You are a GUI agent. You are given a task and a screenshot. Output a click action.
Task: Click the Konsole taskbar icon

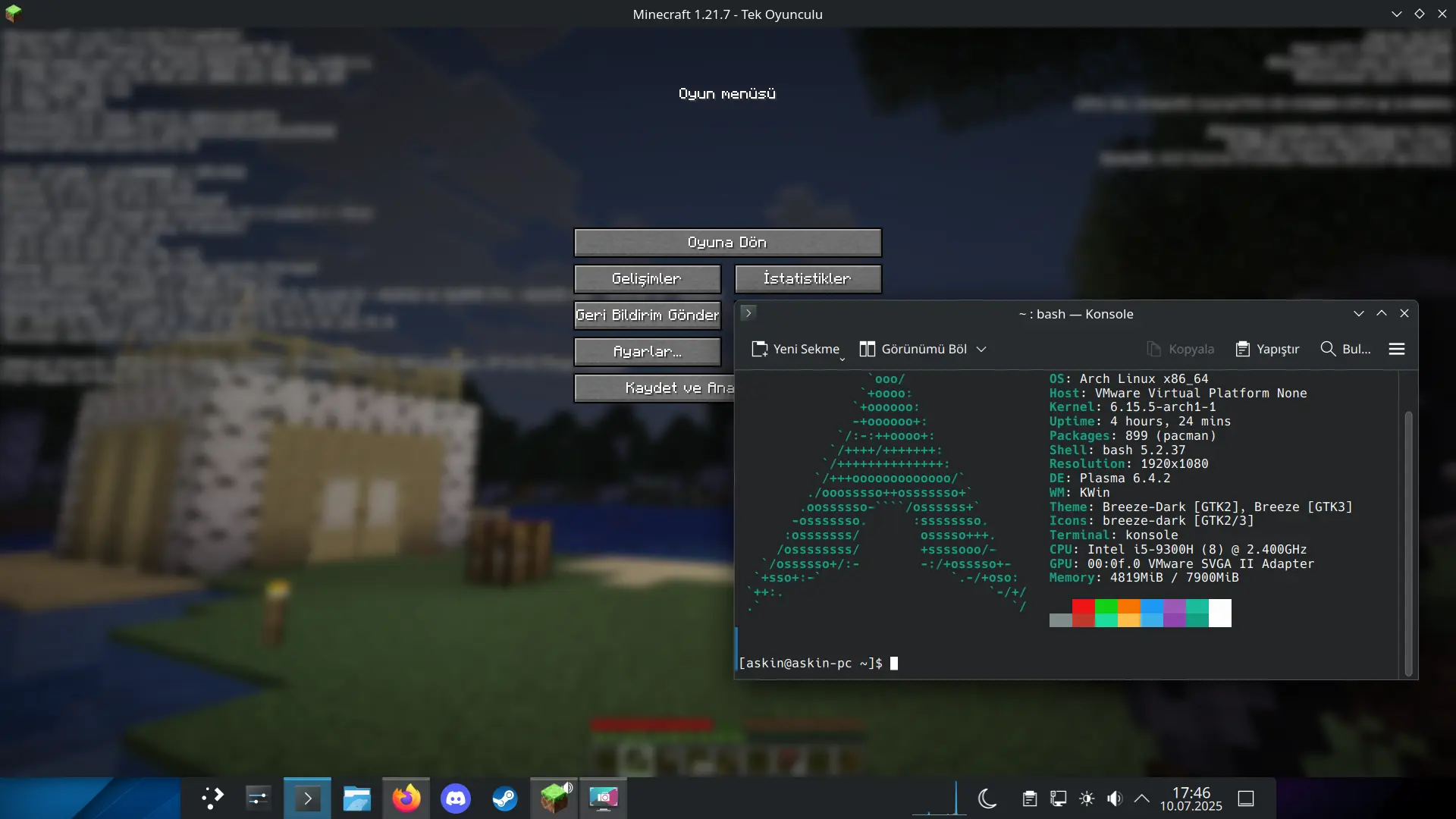click(307, 798)
